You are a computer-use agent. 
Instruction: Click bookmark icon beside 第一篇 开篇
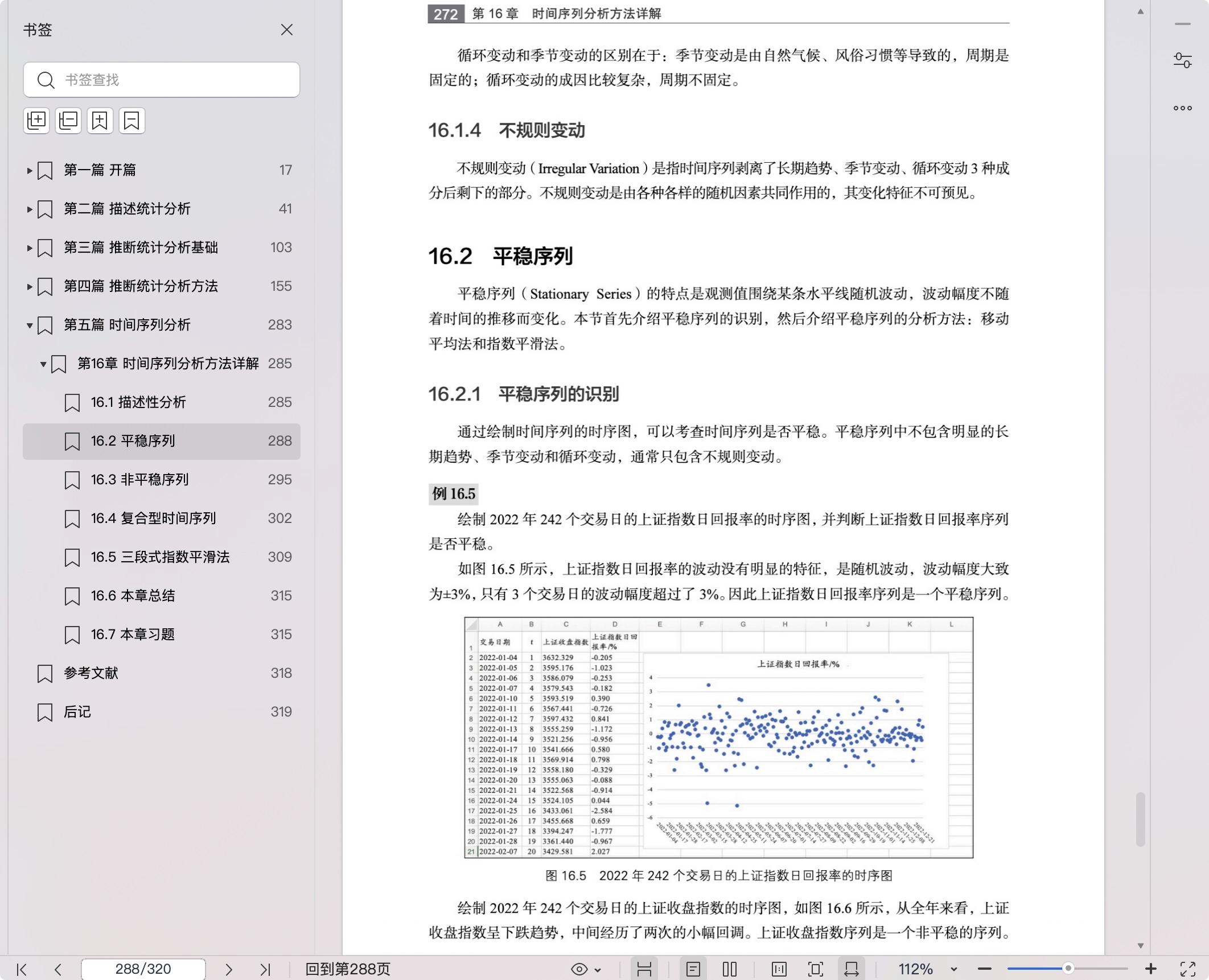(x=45, y=170)
